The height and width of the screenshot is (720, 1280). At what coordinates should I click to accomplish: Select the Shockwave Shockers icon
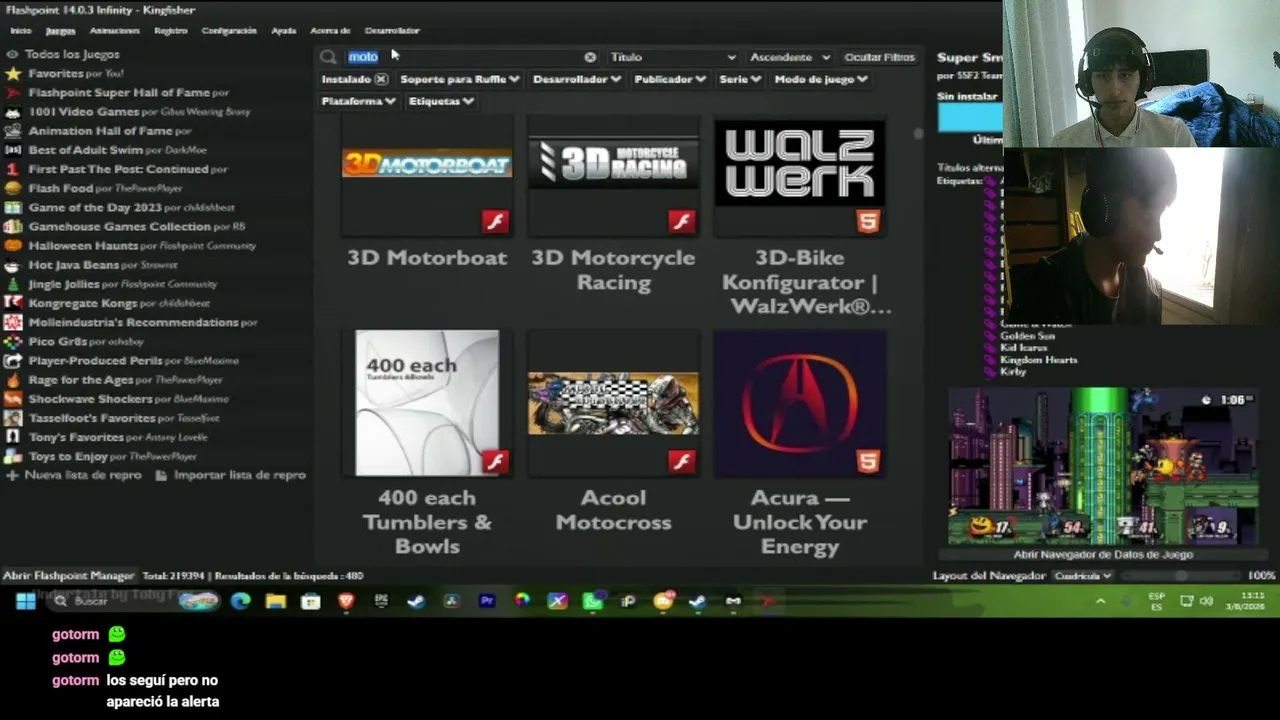tap(13, 399)
